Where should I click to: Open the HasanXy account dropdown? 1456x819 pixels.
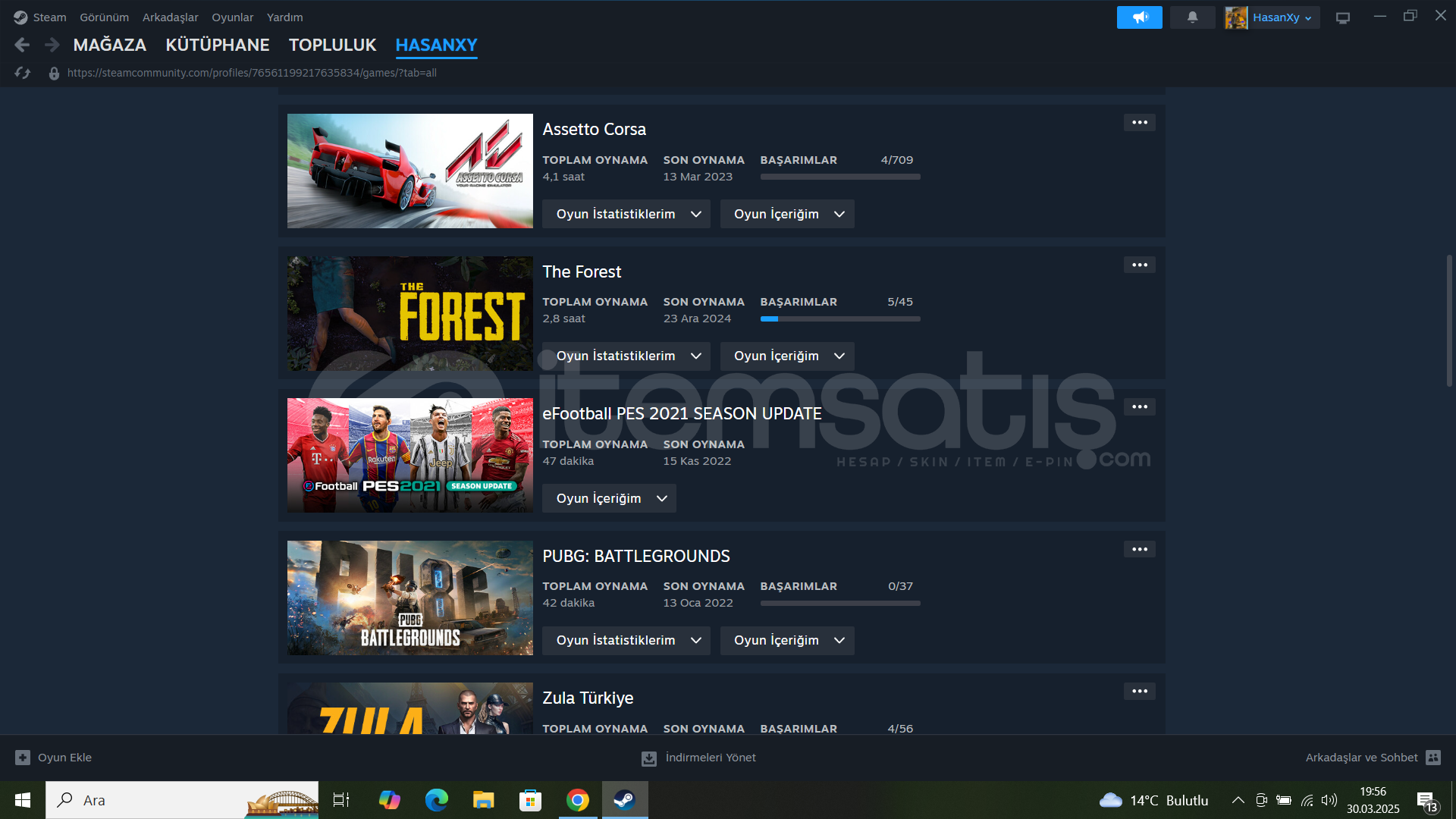pos(1282,17)
